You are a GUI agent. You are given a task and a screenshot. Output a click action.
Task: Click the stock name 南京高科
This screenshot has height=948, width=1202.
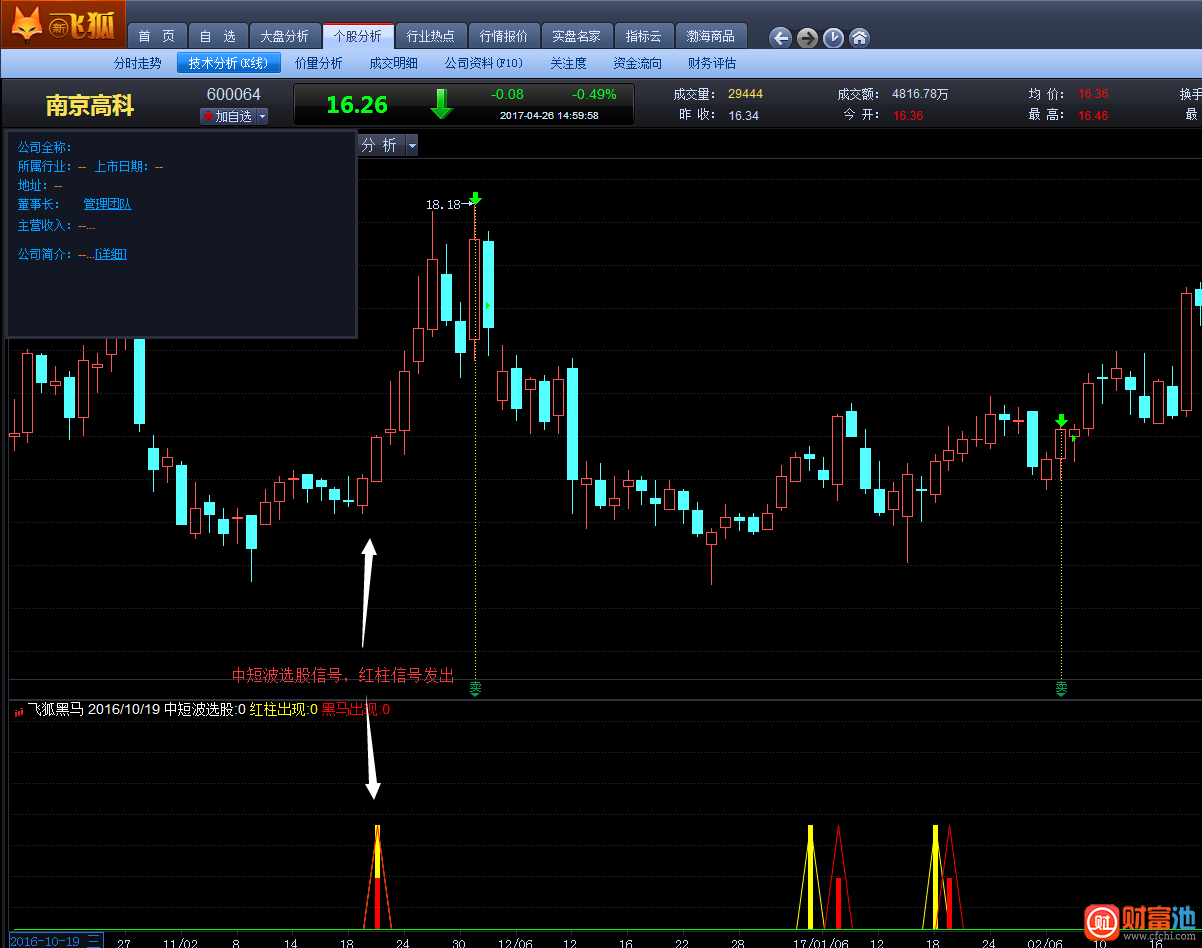pyautogui.click(x=90, y=105)
